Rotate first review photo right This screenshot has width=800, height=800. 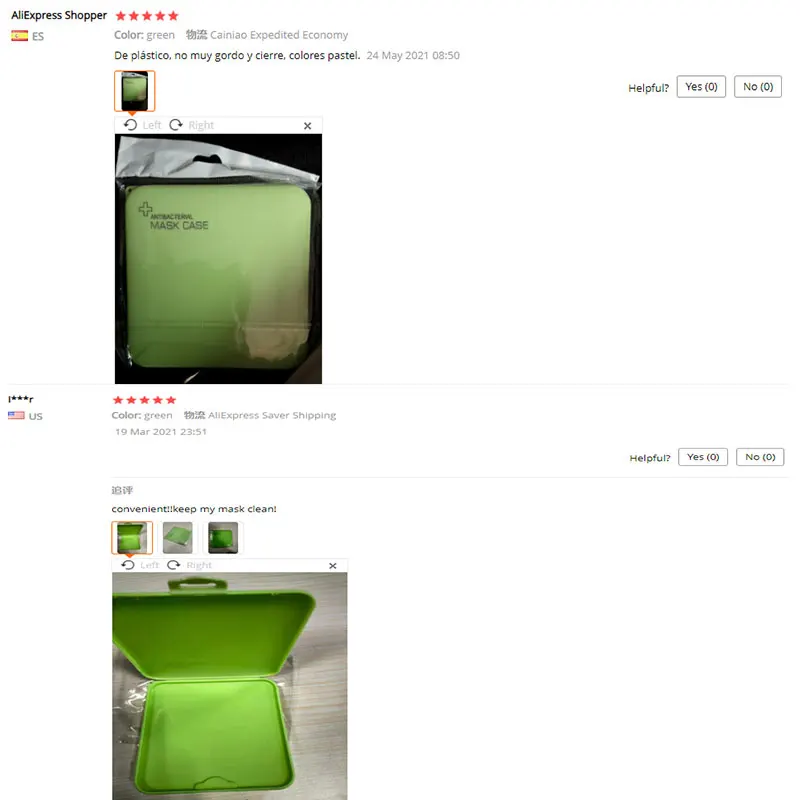point(191,125)
